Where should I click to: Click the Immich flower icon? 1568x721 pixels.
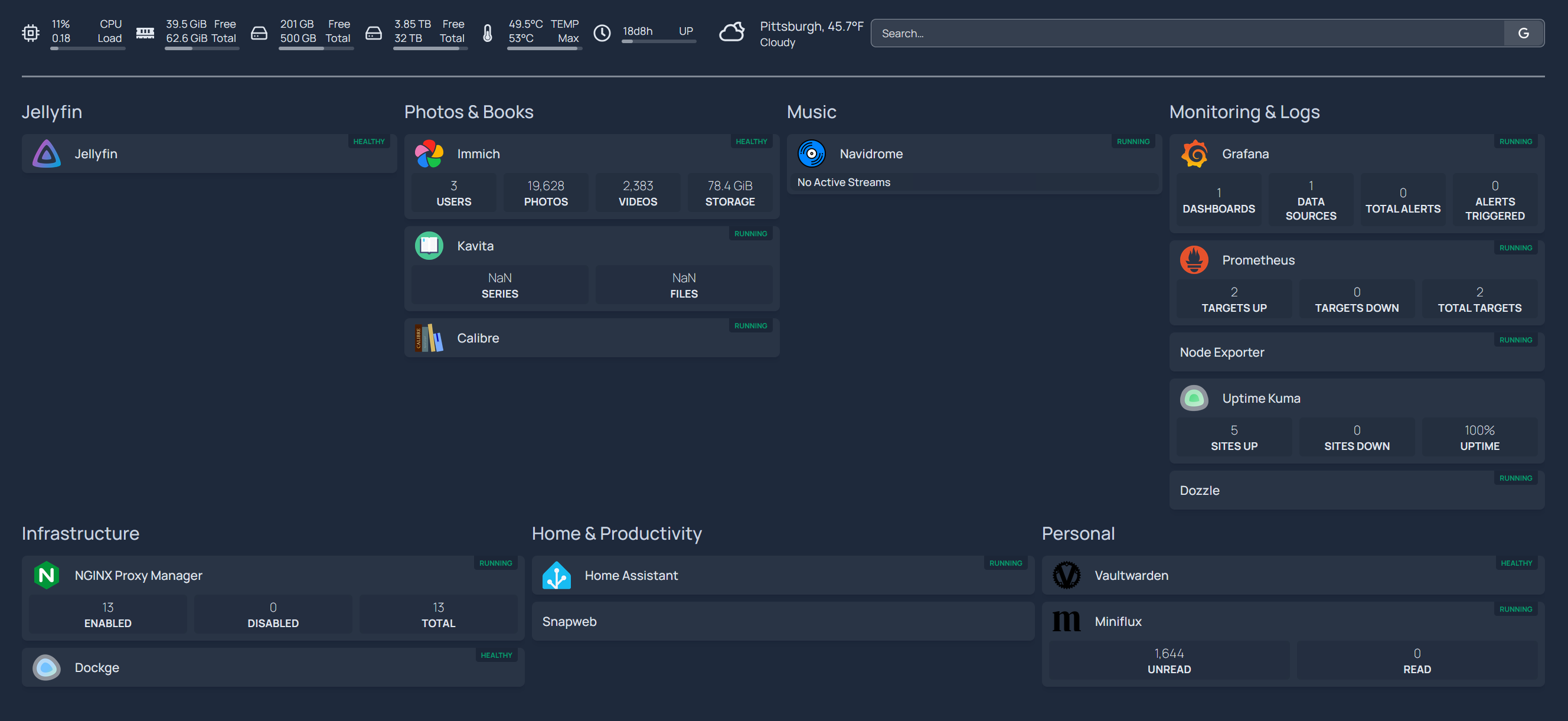point(429,154)
